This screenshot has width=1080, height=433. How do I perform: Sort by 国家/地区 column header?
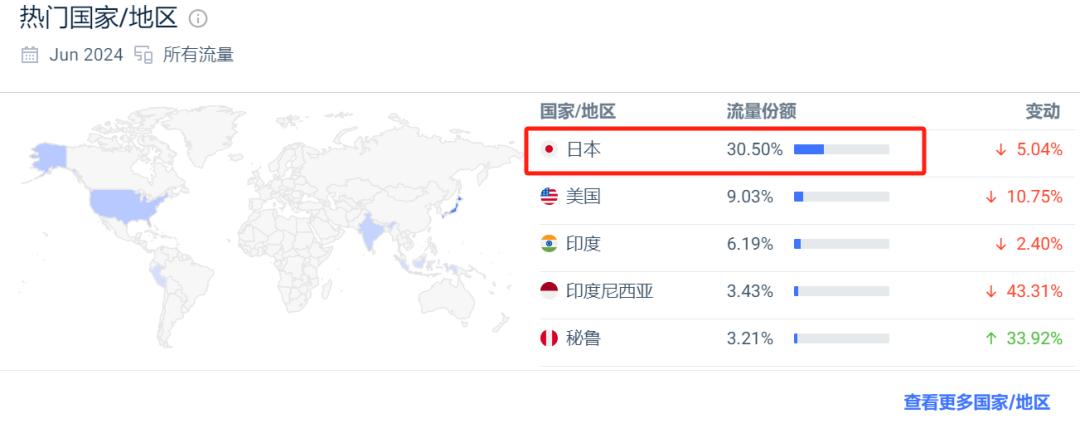(x=578, y=111)
